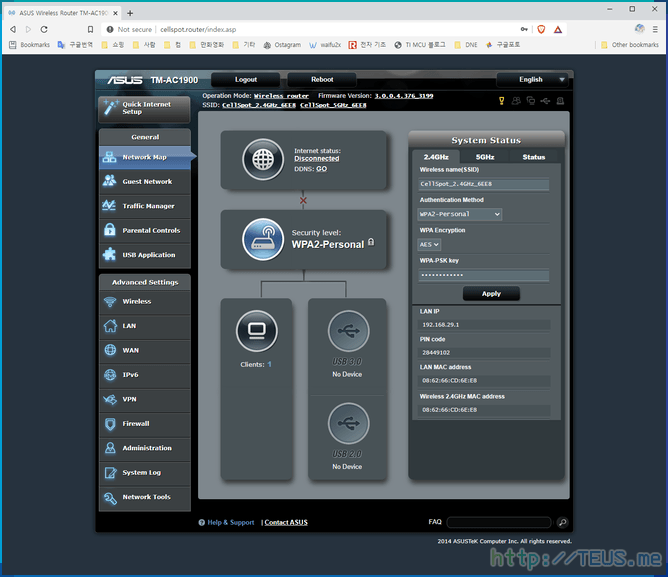Click the router security level icon
This screenshot has width=668, height=577.
click(x=263, y=239)
